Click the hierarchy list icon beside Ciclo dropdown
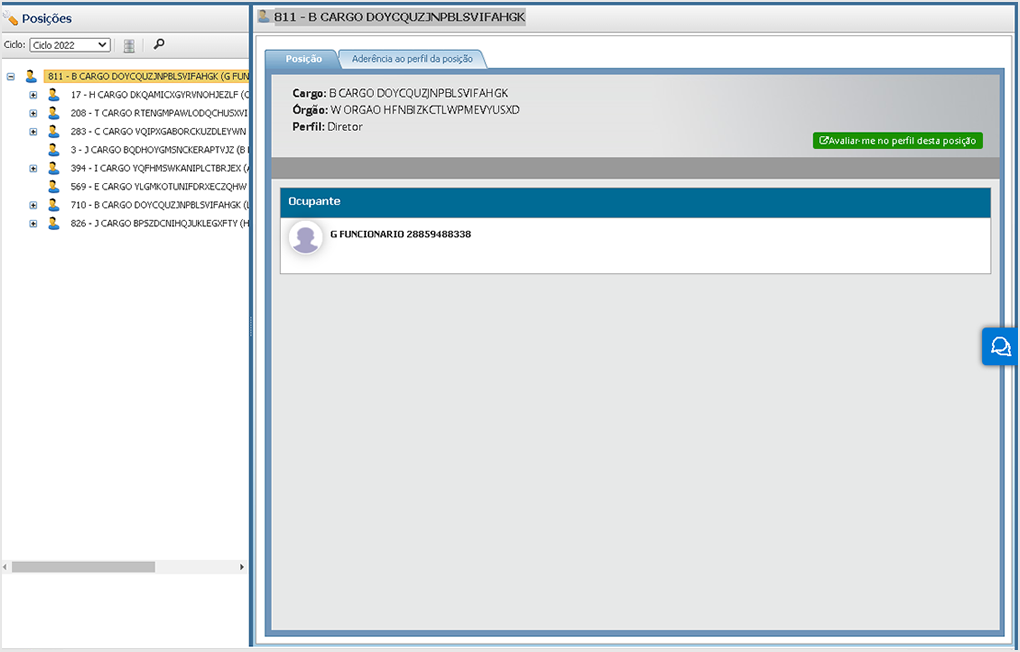 point(128,45)
